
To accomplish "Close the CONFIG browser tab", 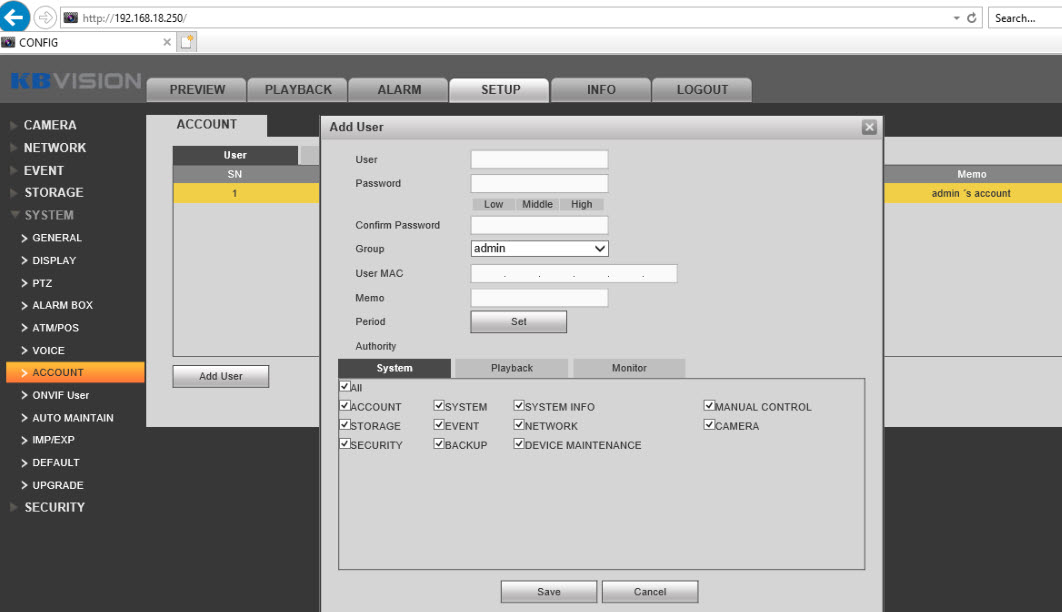I will (167, 42).
